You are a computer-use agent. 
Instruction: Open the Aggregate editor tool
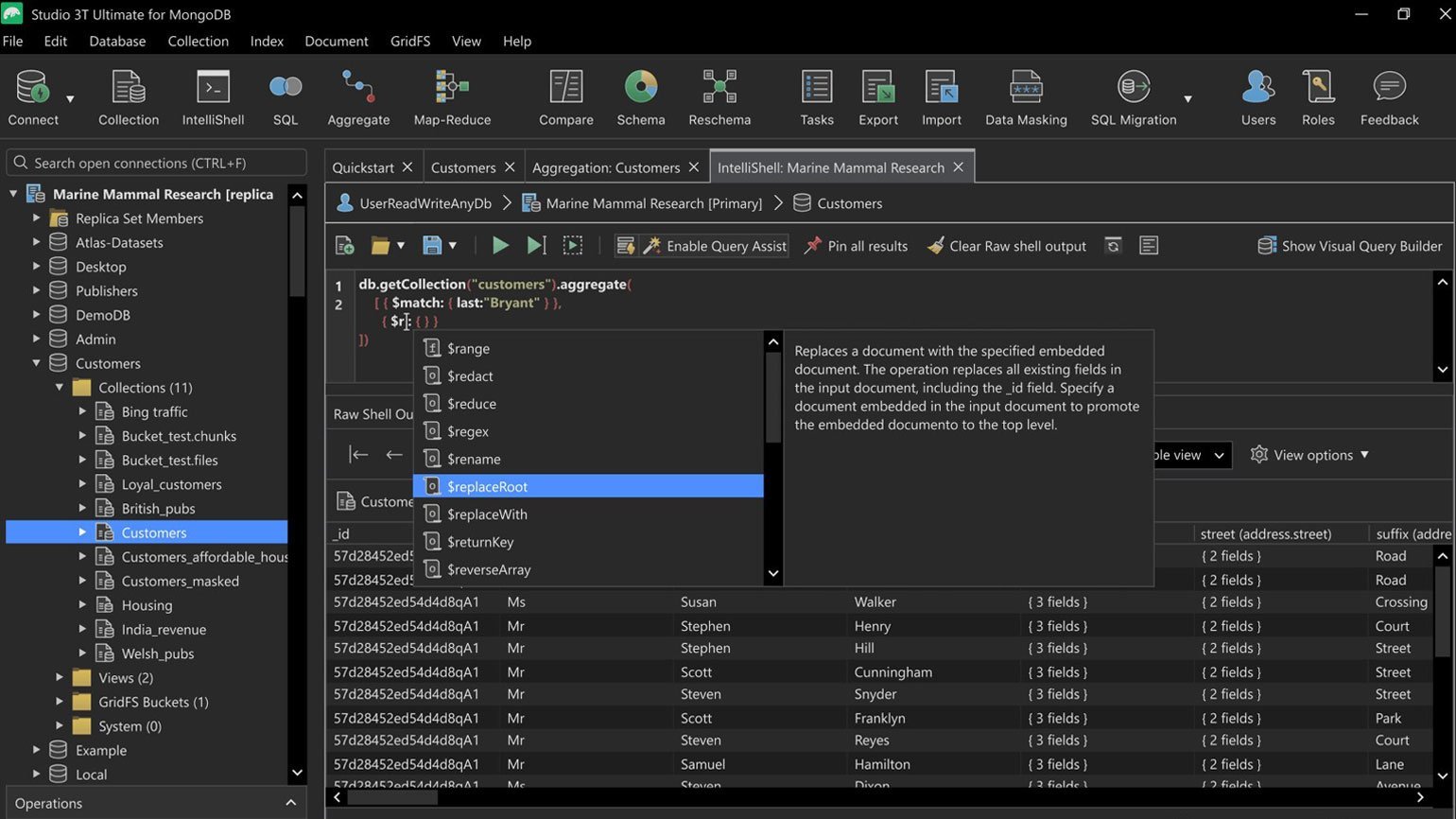(x=358, y=97)
